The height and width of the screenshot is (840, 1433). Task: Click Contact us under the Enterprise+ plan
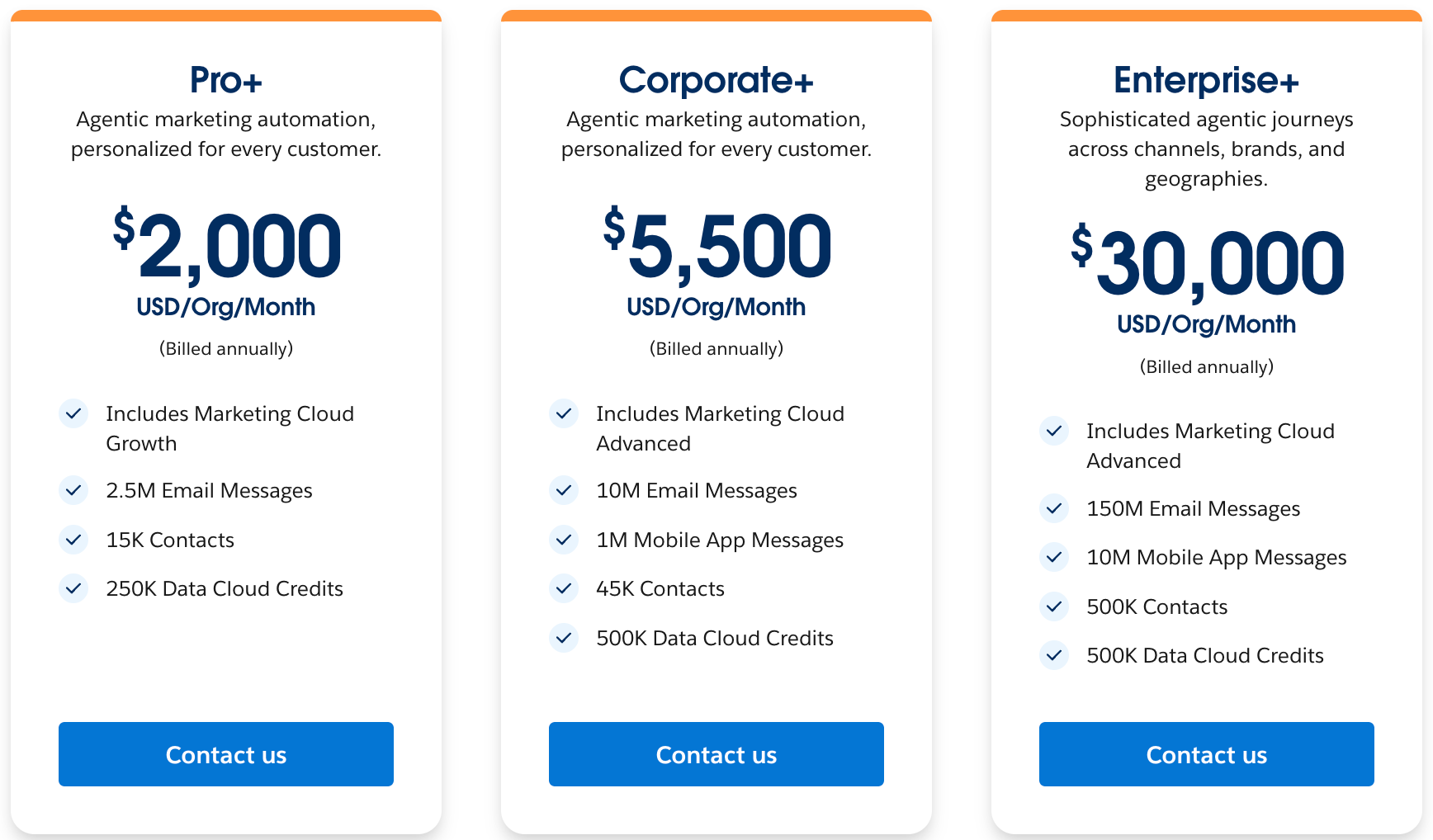pyautogui.click(x=1206, y=754)
